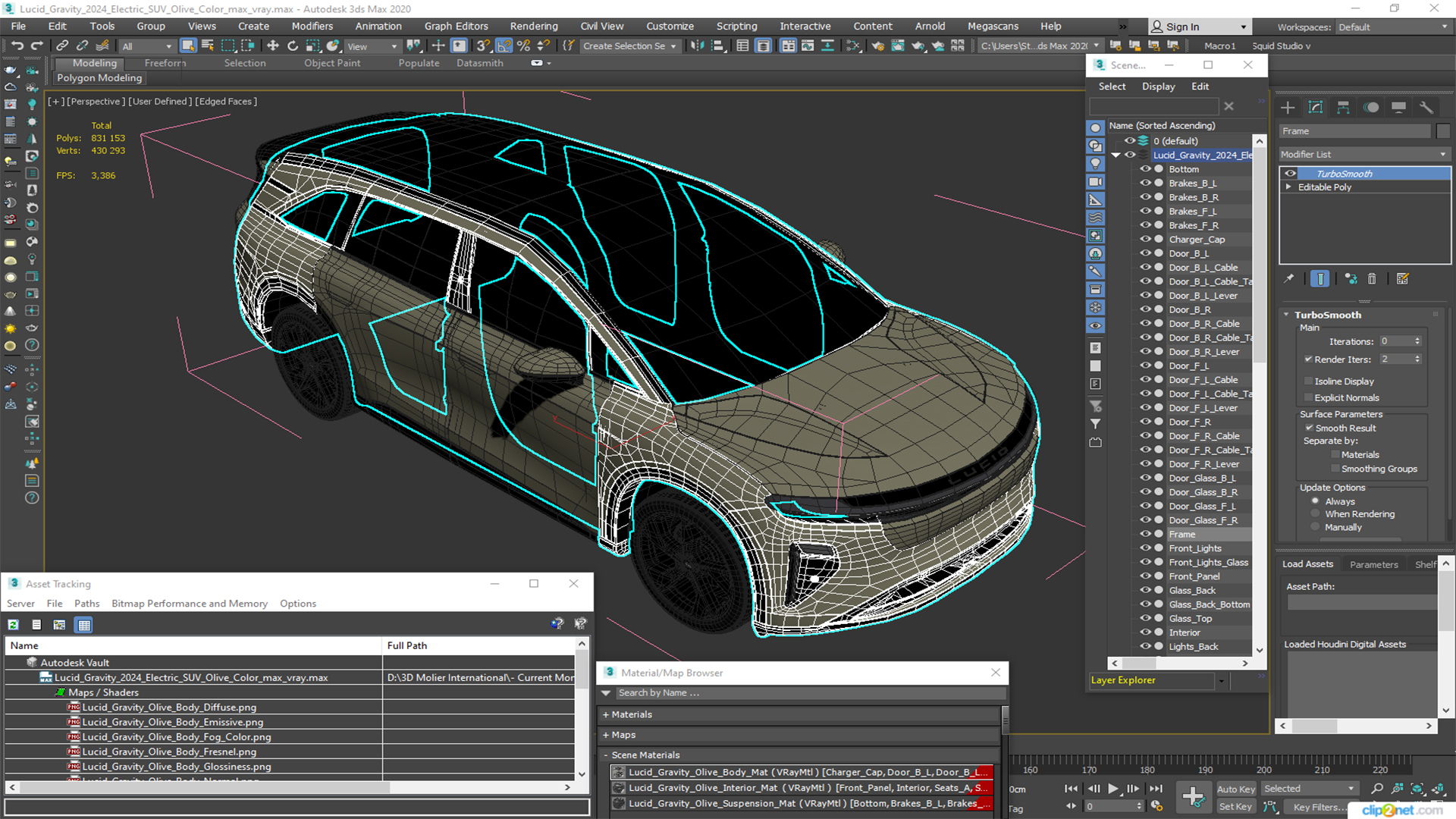Check Separate by Smoothing Groups

1335,469
